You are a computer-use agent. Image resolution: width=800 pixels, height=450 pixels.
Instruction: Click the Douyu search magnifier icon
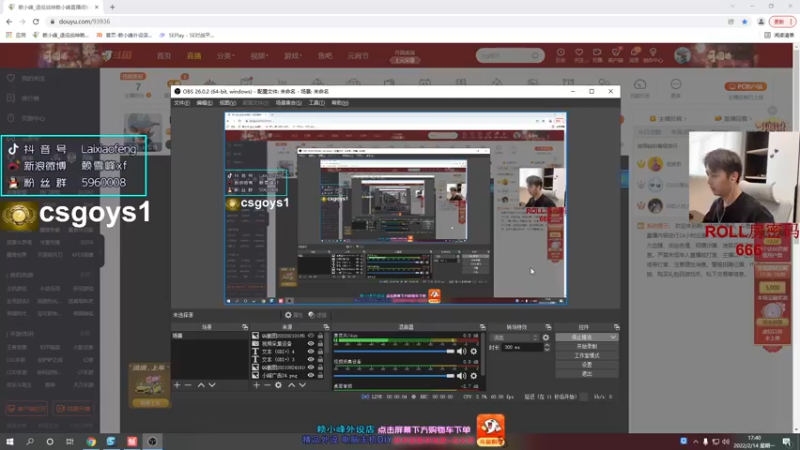point(535,55)
